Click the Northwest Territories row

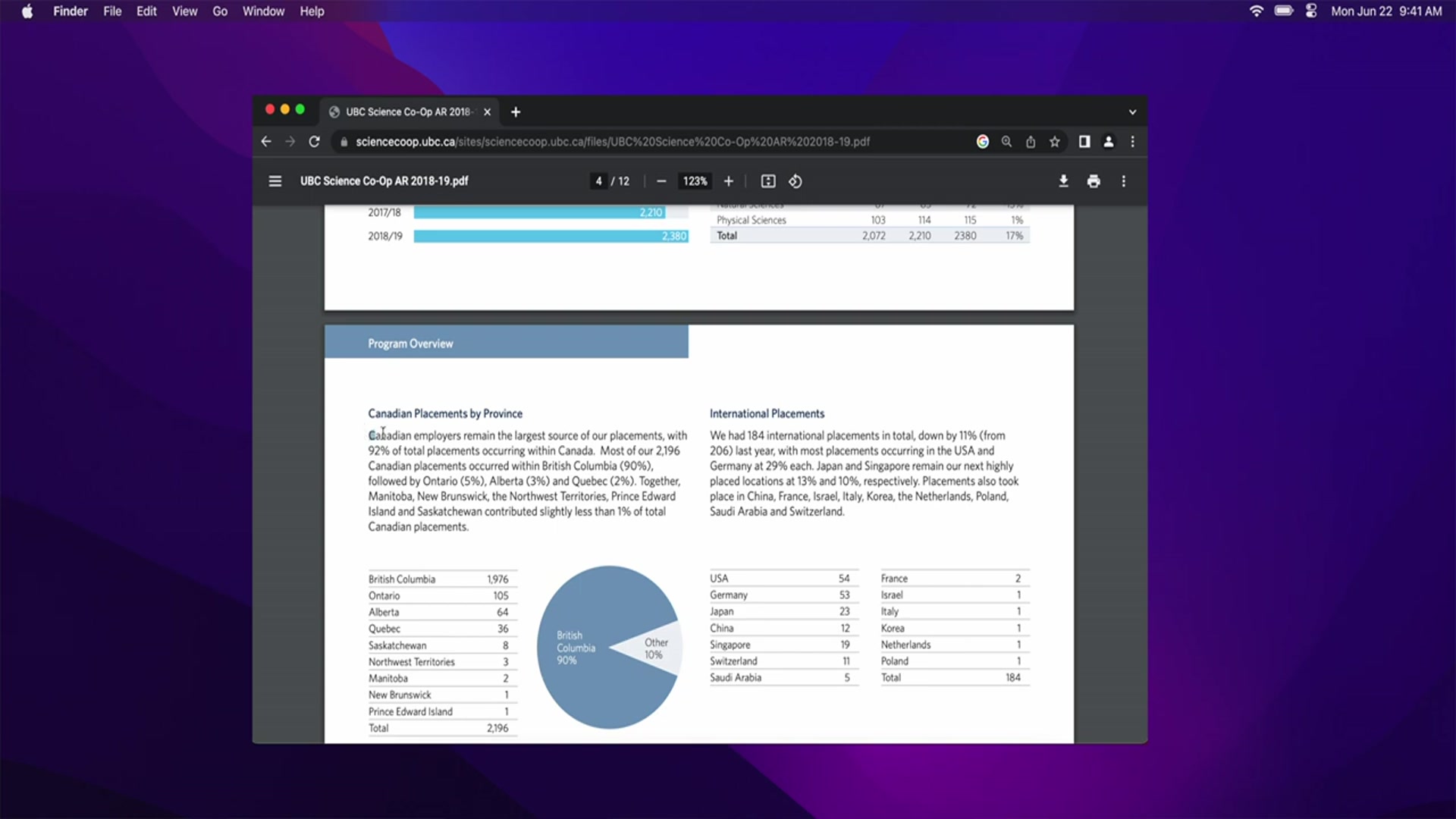click(442, 662)
